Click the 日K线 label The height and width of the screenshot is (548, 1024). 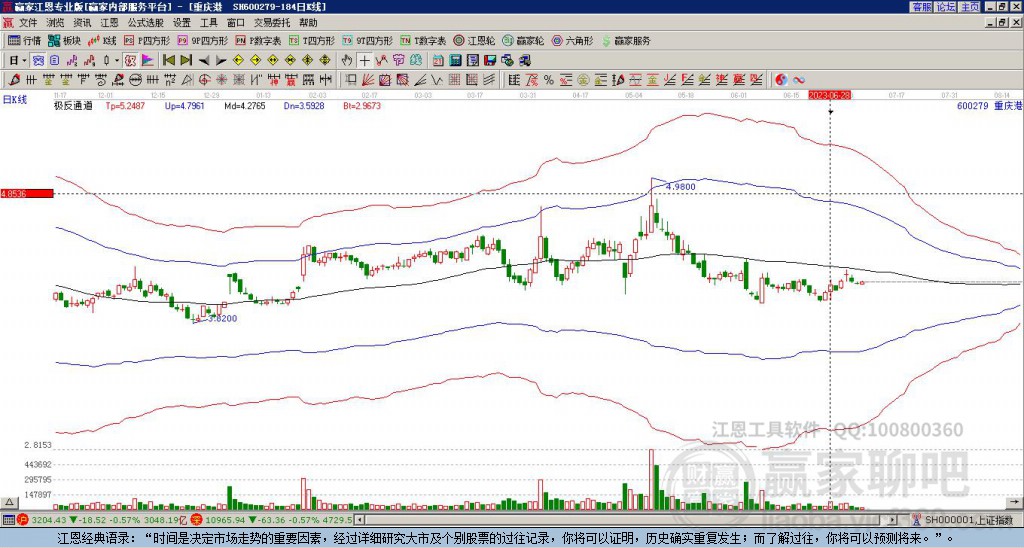tap(14, 99)
